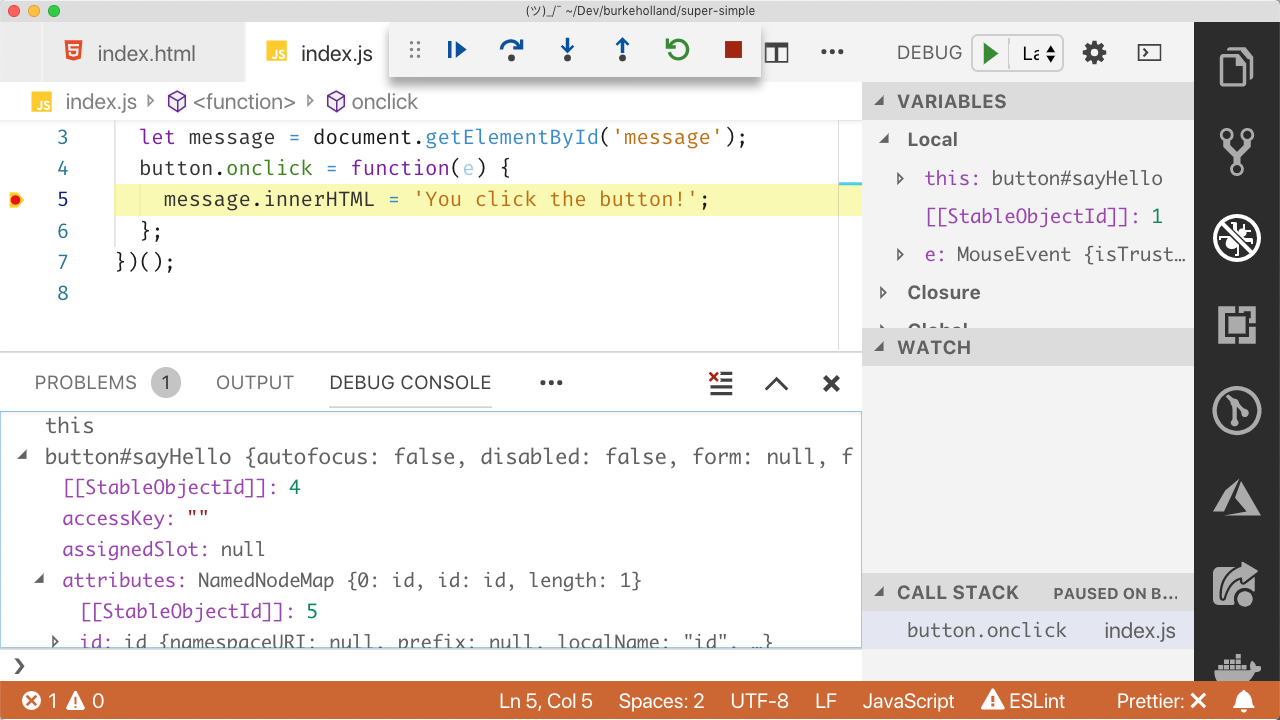Show more panel tabs ellipsis
The image size is (1280, 720).
551,383
